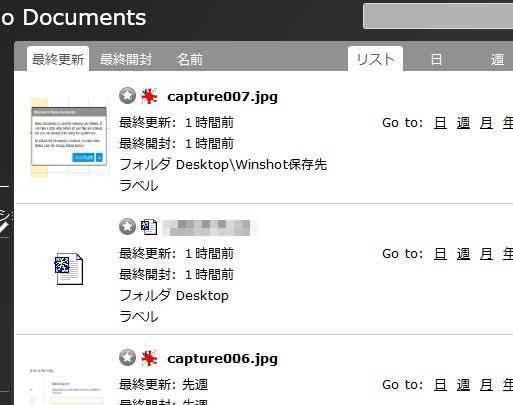Go to 週 for capture007.jpg
Viewport: 513px width, 405px height.
pyautogui.click(x=463, y=123)
